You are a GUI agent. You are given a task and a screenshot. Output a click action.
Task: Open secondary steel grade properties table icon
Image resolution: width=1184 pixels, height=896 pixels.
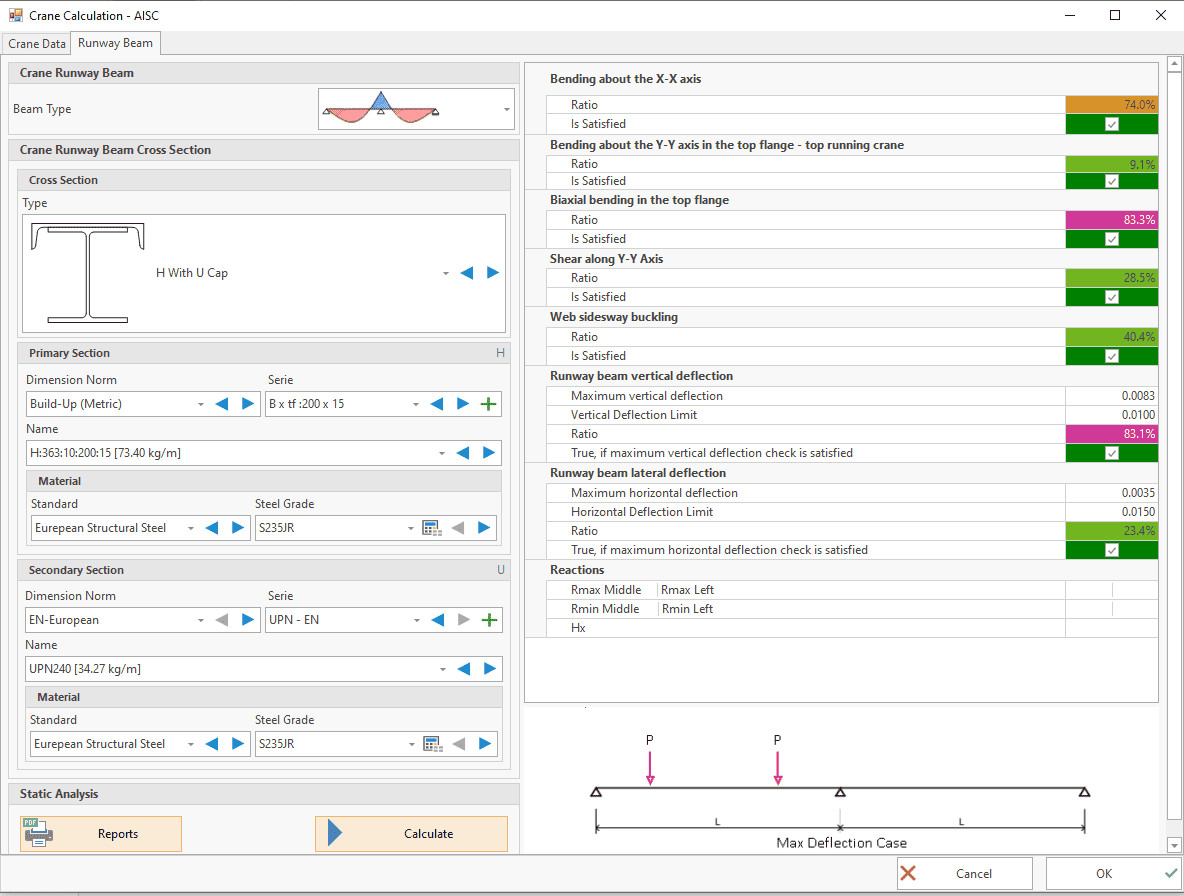[x=432, y=744]
